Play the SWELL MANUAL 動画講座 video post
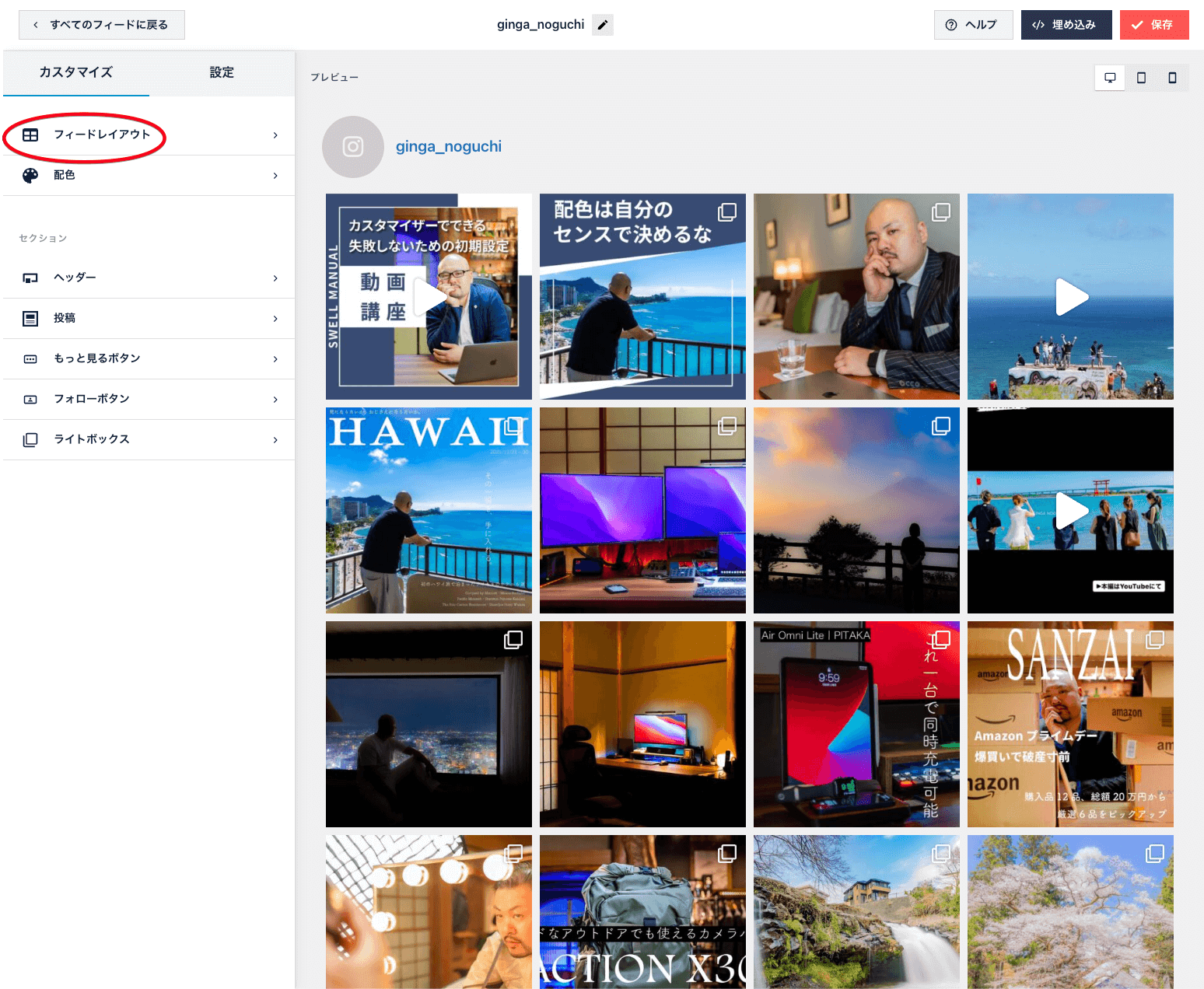The image size is (1204, 989). (x=429, y=297)
